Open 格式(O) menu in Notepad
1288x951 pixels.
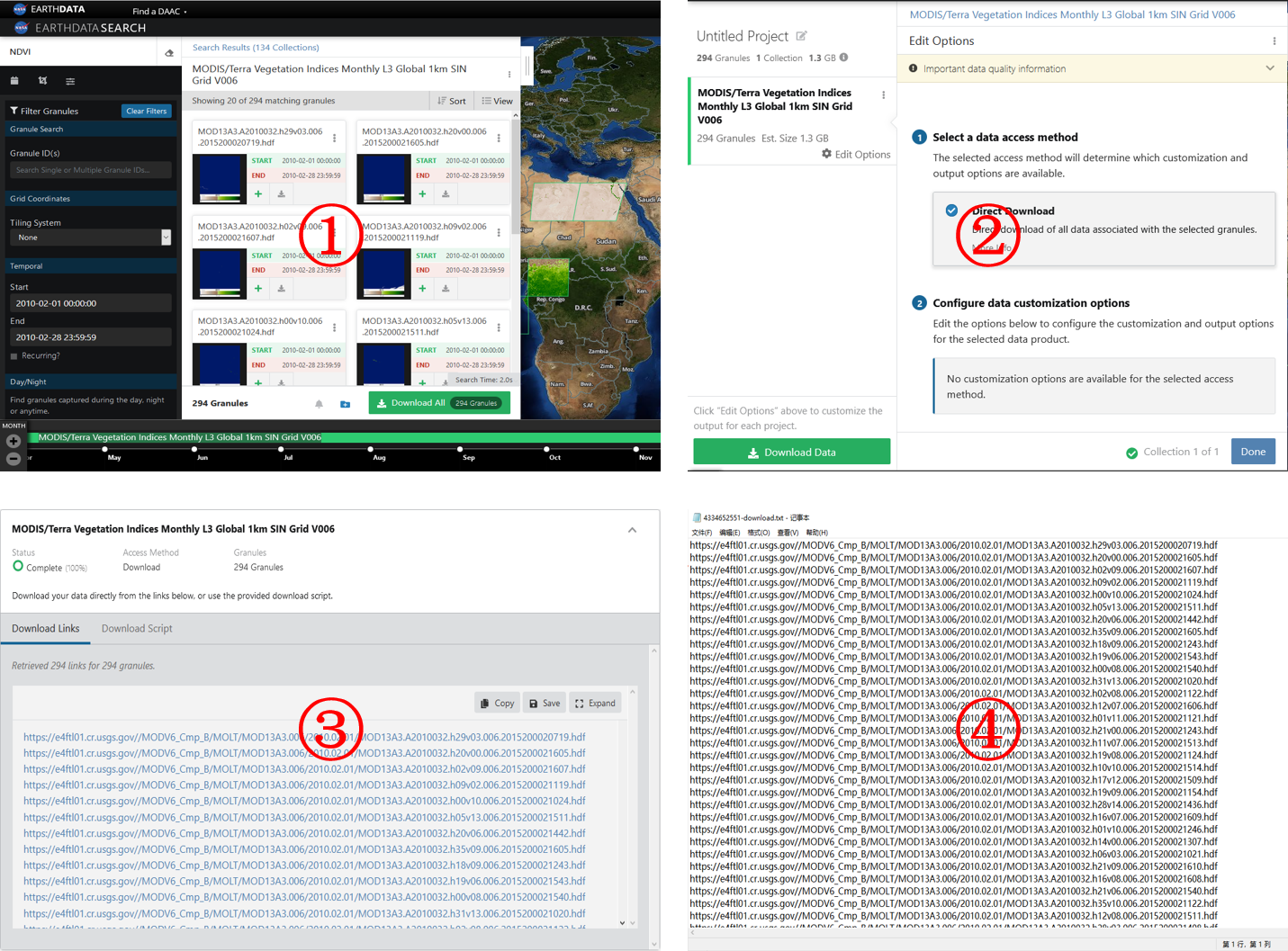point(759,533)
